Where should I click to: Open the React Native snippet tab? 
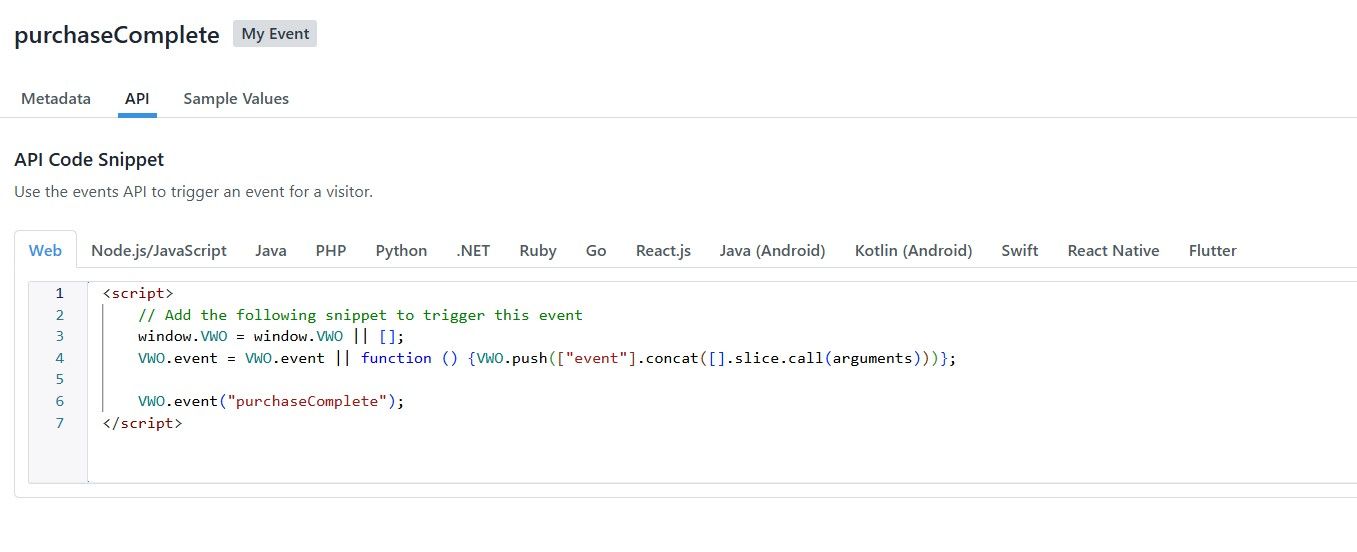click(1113, 251)
